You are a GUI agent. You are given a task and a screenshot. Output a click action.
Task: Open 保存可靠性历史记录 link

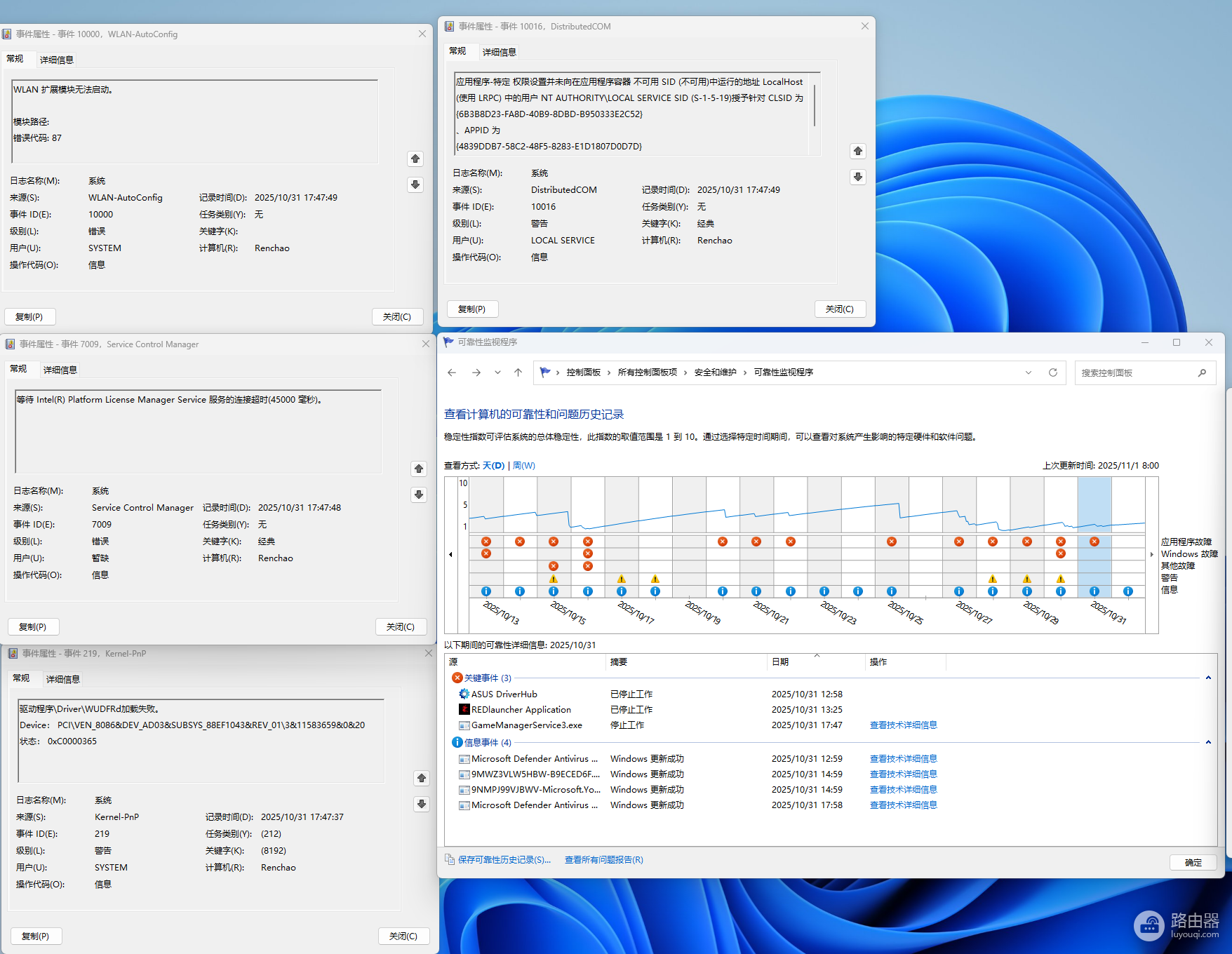pyautogui.click(x=504, y=859)
